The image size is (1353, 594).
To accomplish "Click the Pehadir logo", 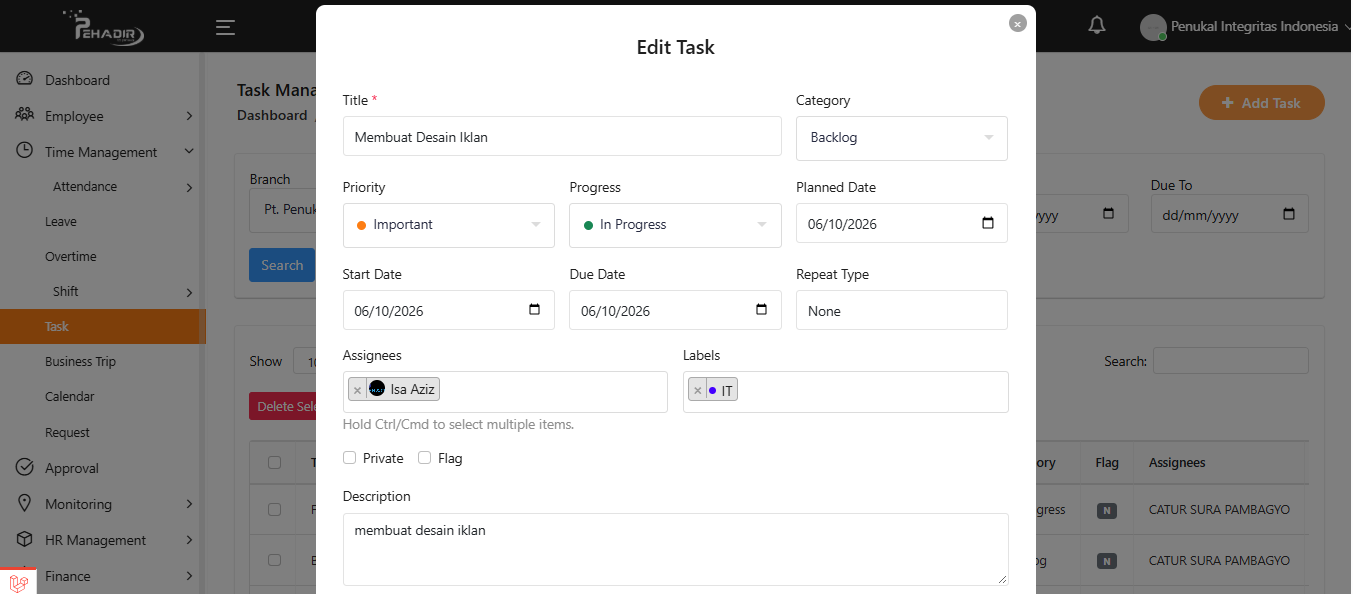I will click(103, 27).
